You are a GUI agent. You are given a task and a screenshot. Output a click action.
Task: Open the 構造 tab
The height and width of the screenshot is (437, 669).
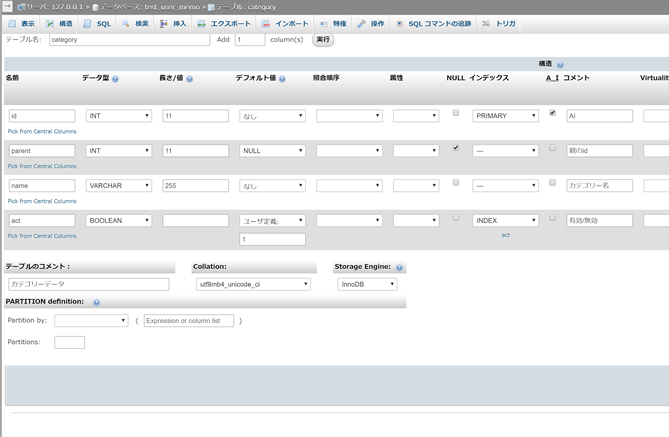(x=59, y=24)
